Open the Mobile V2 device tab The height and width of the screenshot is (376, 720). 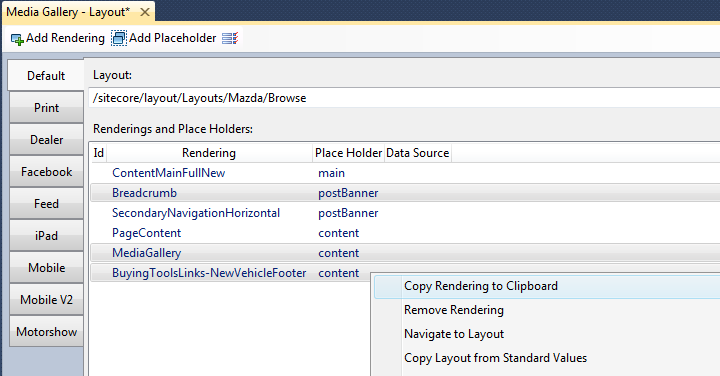46,300
